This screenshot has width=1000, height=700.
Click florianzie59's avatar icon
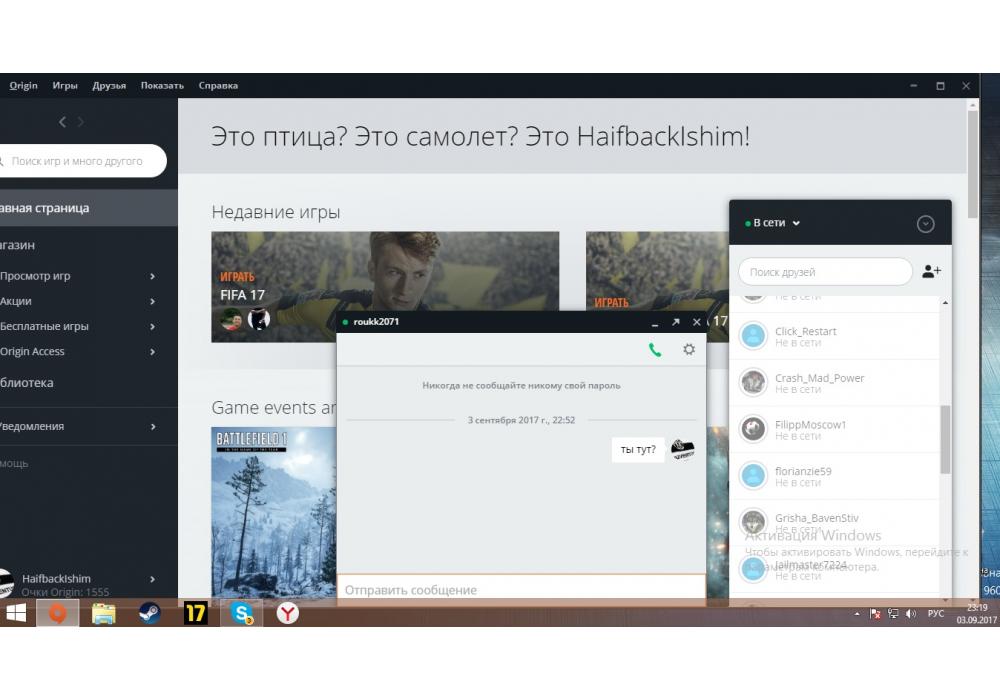(x=753, y=475)
